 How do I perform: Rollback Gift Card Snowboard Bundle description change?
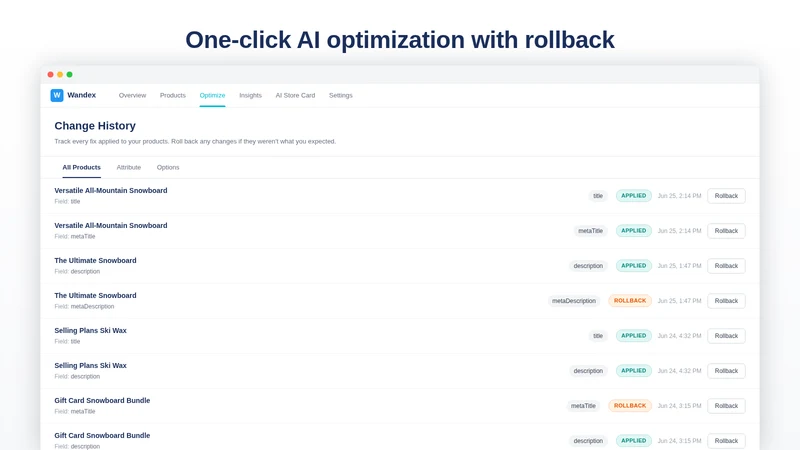click(x=726, y=441)
